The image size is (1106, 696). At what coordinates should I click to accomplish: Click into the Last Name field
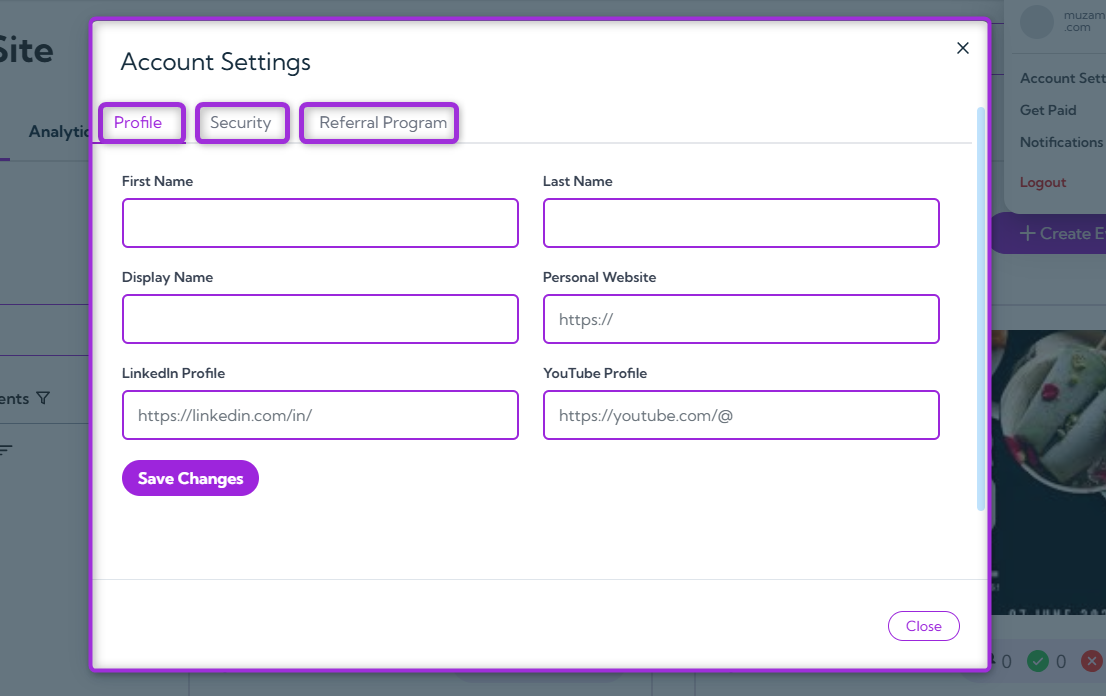[x=741, y=223]
